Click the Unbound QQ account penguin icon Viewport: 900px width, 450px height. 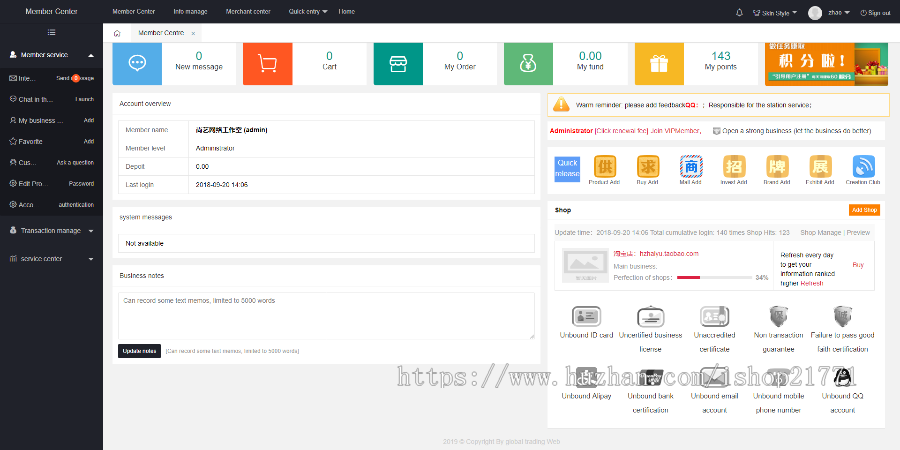(842, 377)
